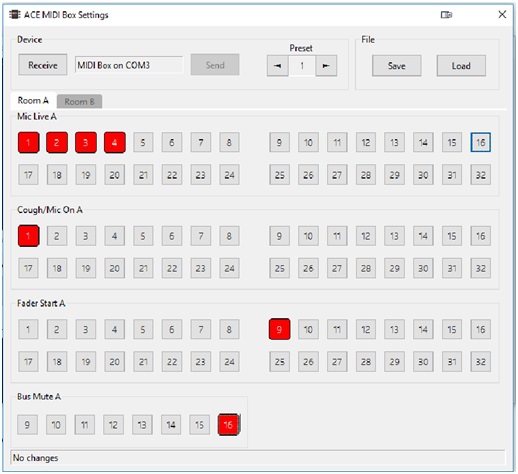Click the preset number field
Image resolution: width=518 pixels, height=474 pixels.
tap(302, 66)
